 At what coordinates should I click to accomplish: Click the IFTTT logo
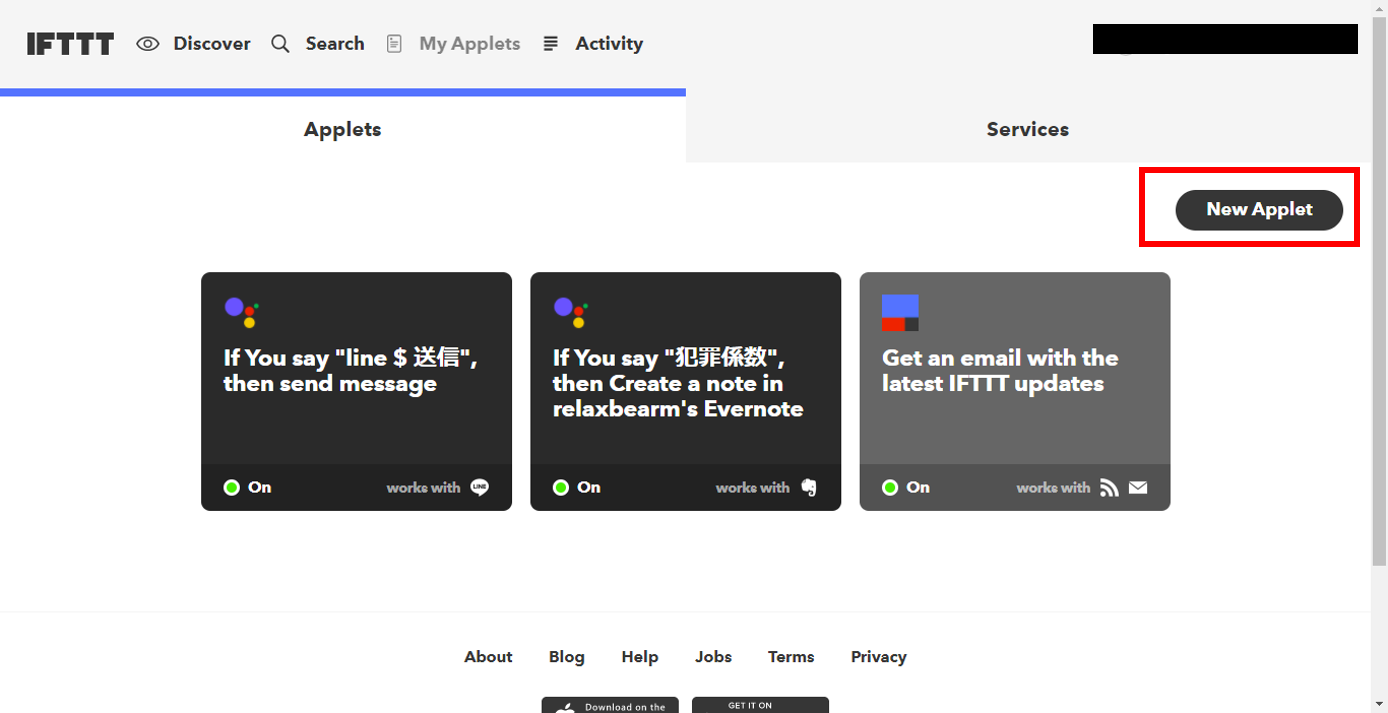point(70,44)
